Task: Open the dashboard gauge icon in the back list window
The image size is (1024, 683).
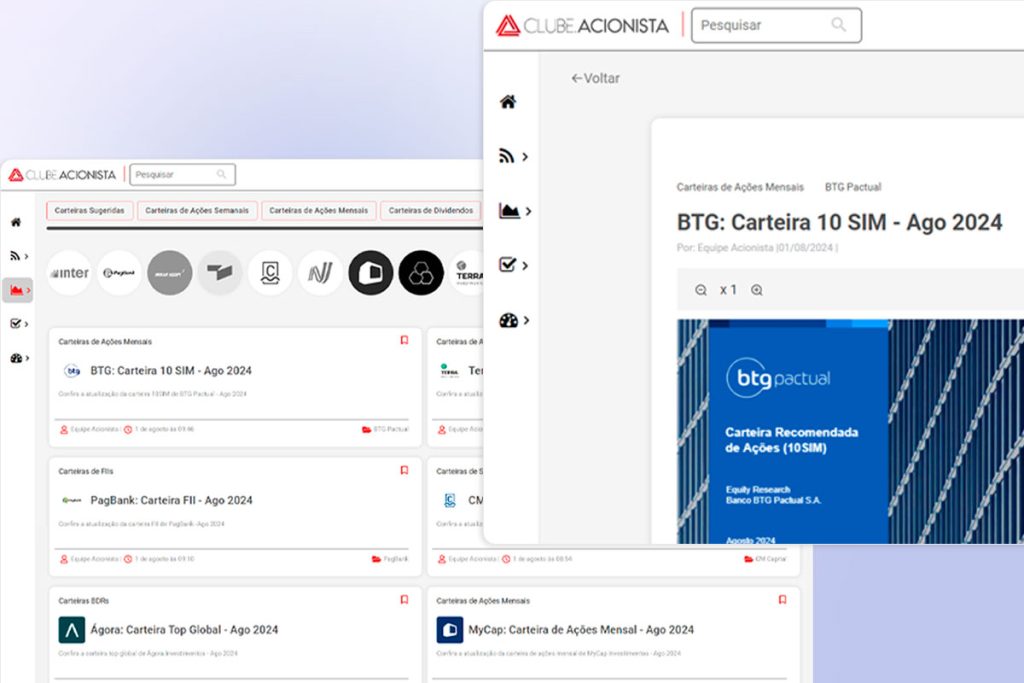Action: coord(16,358)
